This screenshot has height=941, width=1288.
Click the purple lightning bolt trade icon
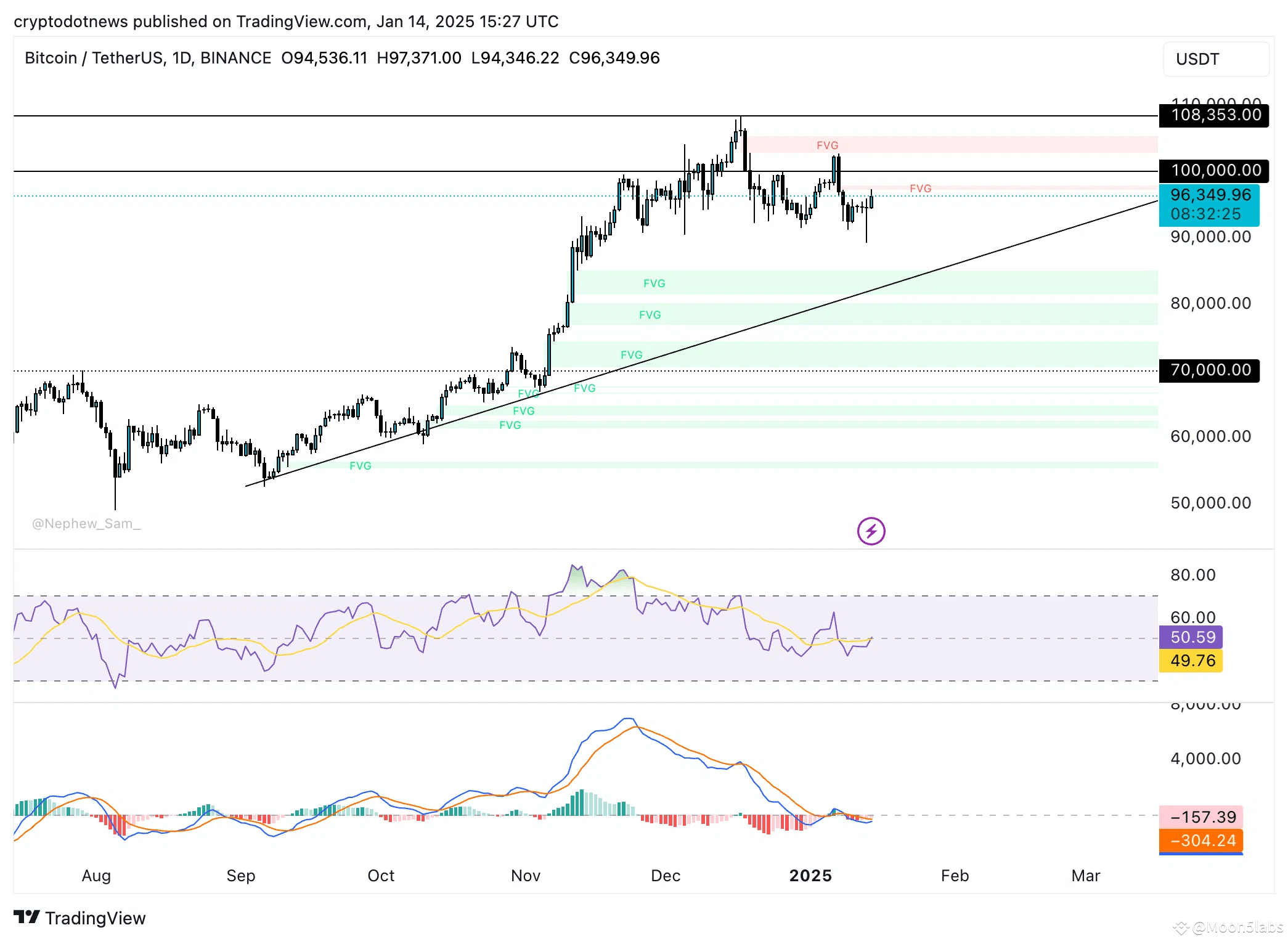(871, 531)
